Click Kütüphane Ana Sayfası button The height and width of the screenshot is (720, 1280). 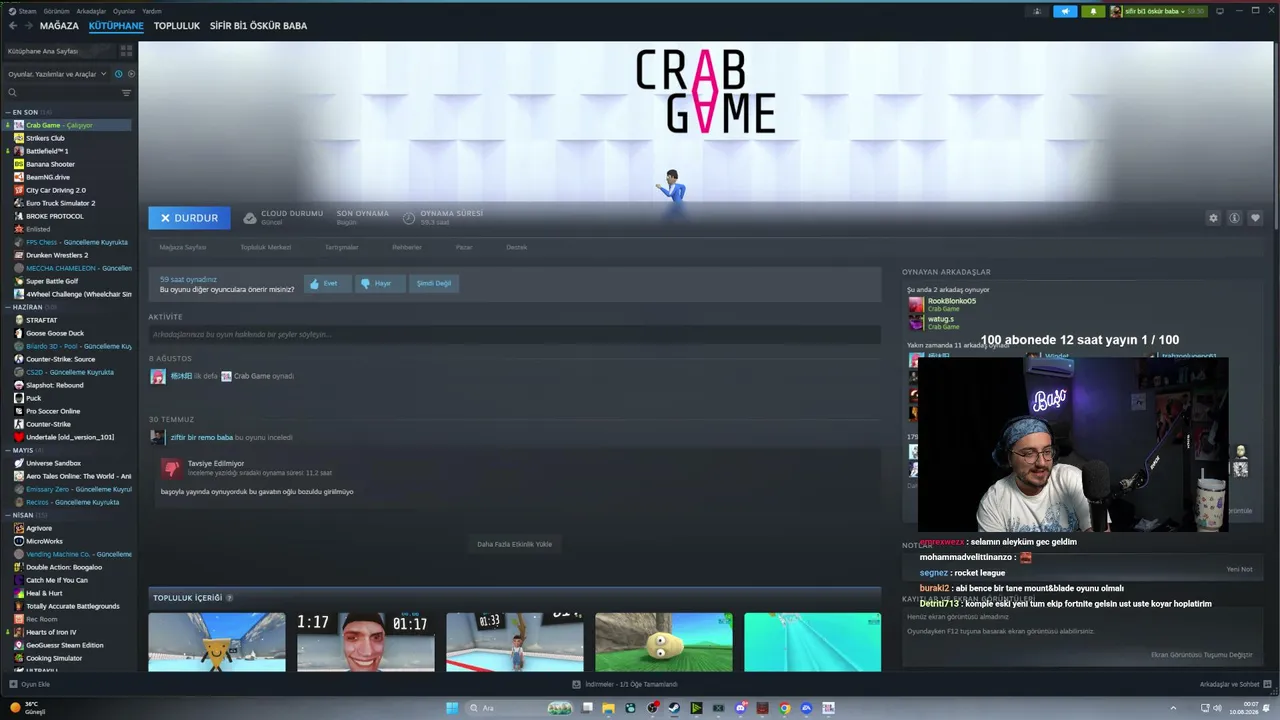[x=58, y=51]
